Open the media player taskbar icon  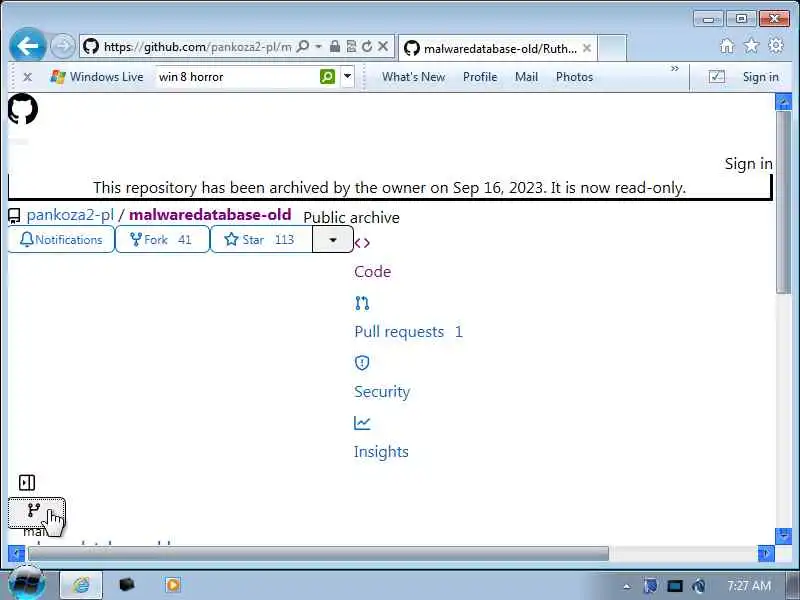pyautogui.click(x=172, y=584)
